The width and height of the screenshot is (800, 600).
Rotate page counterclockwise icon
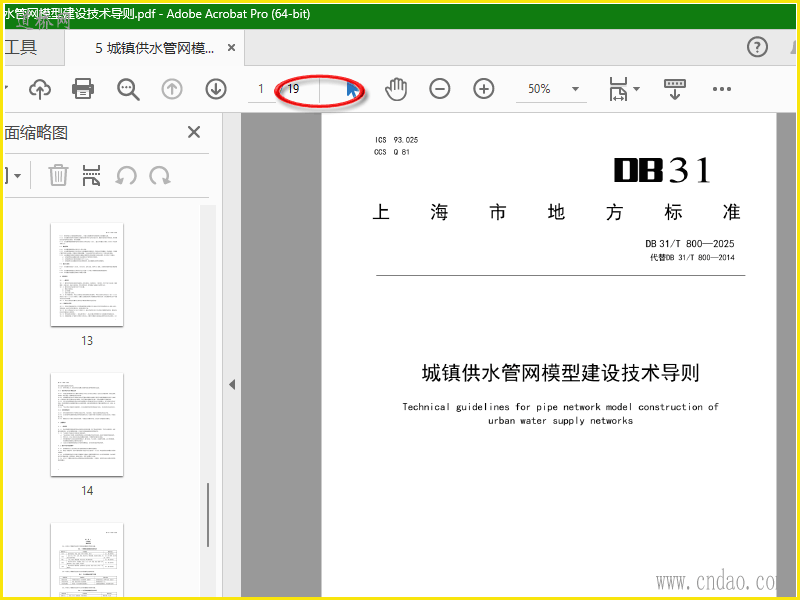point(126,176)
